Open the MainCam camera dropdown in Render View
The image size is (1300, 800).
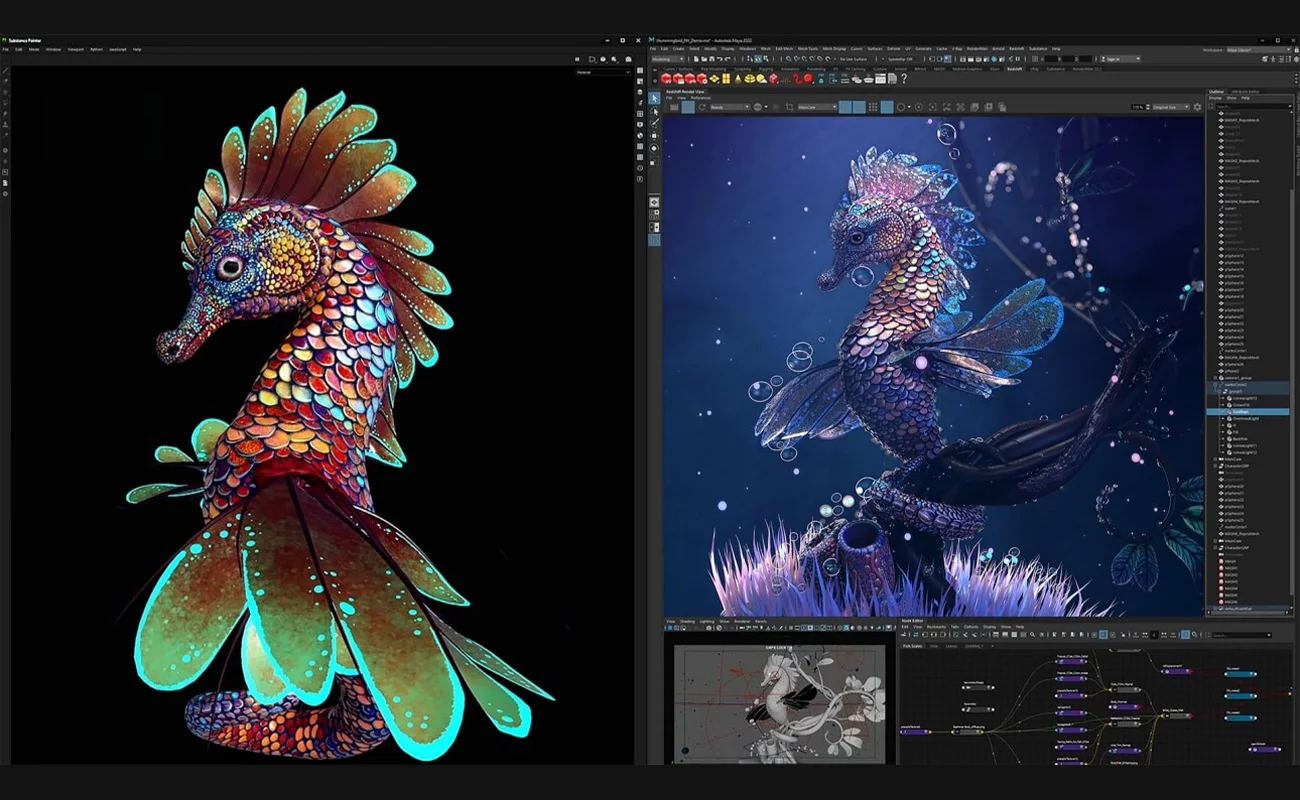point(816,107)
